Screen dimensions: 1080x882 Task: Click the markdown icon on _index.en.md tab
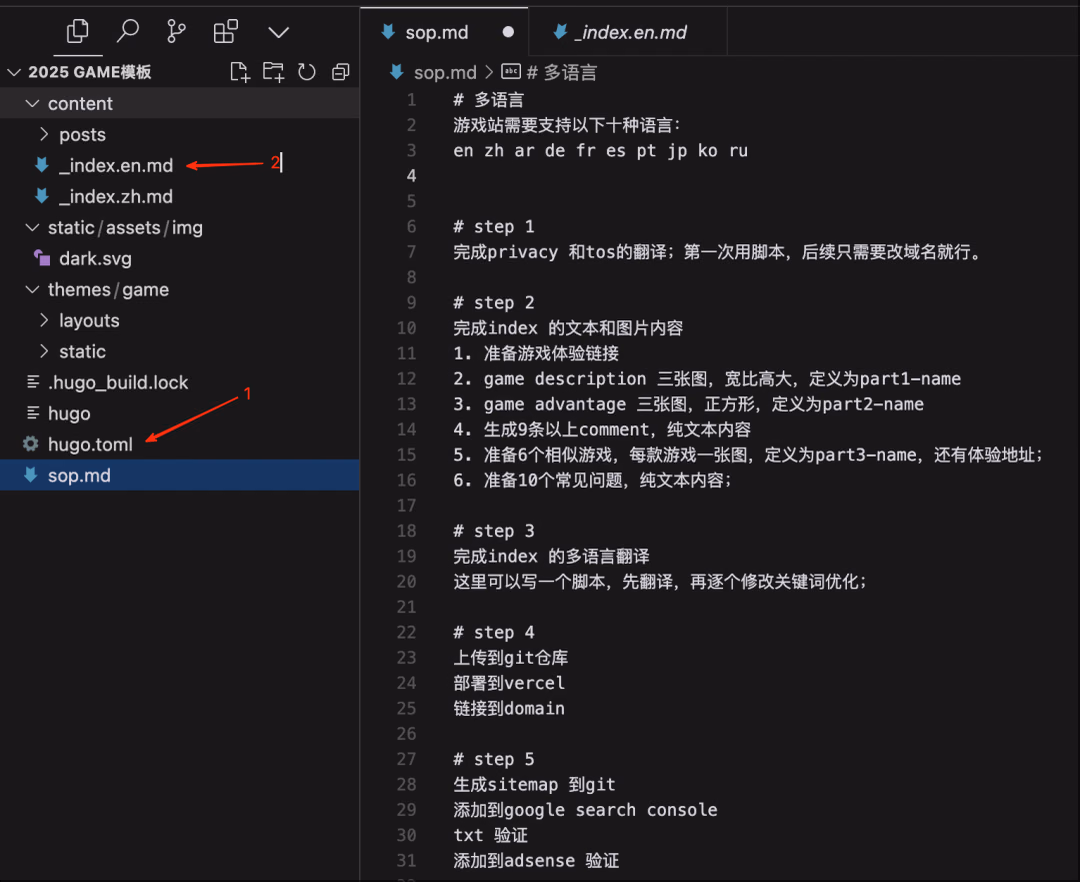[561, 31]
